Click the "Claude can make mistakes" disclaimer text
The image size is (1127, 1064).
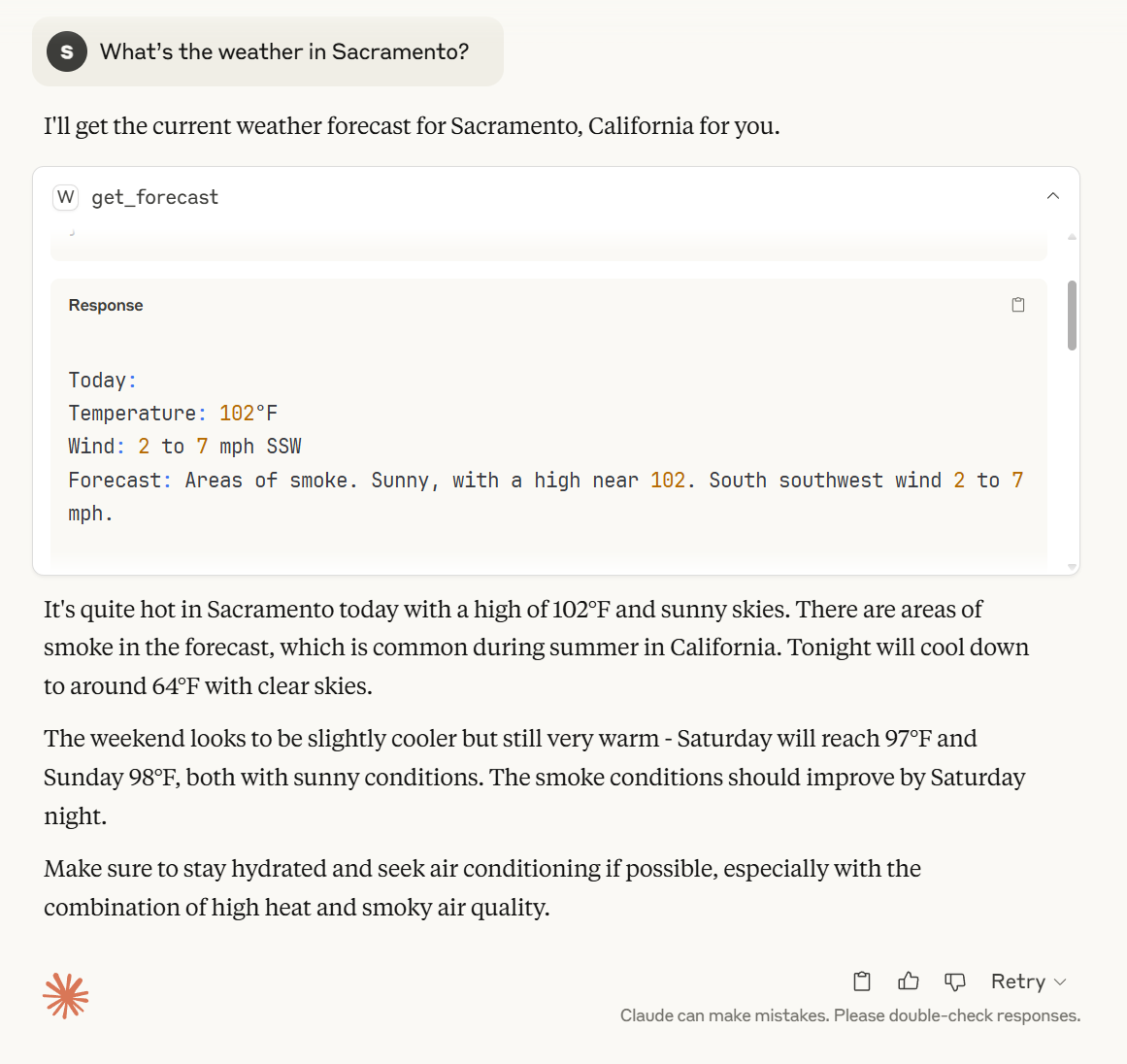tap(849, 1015)
